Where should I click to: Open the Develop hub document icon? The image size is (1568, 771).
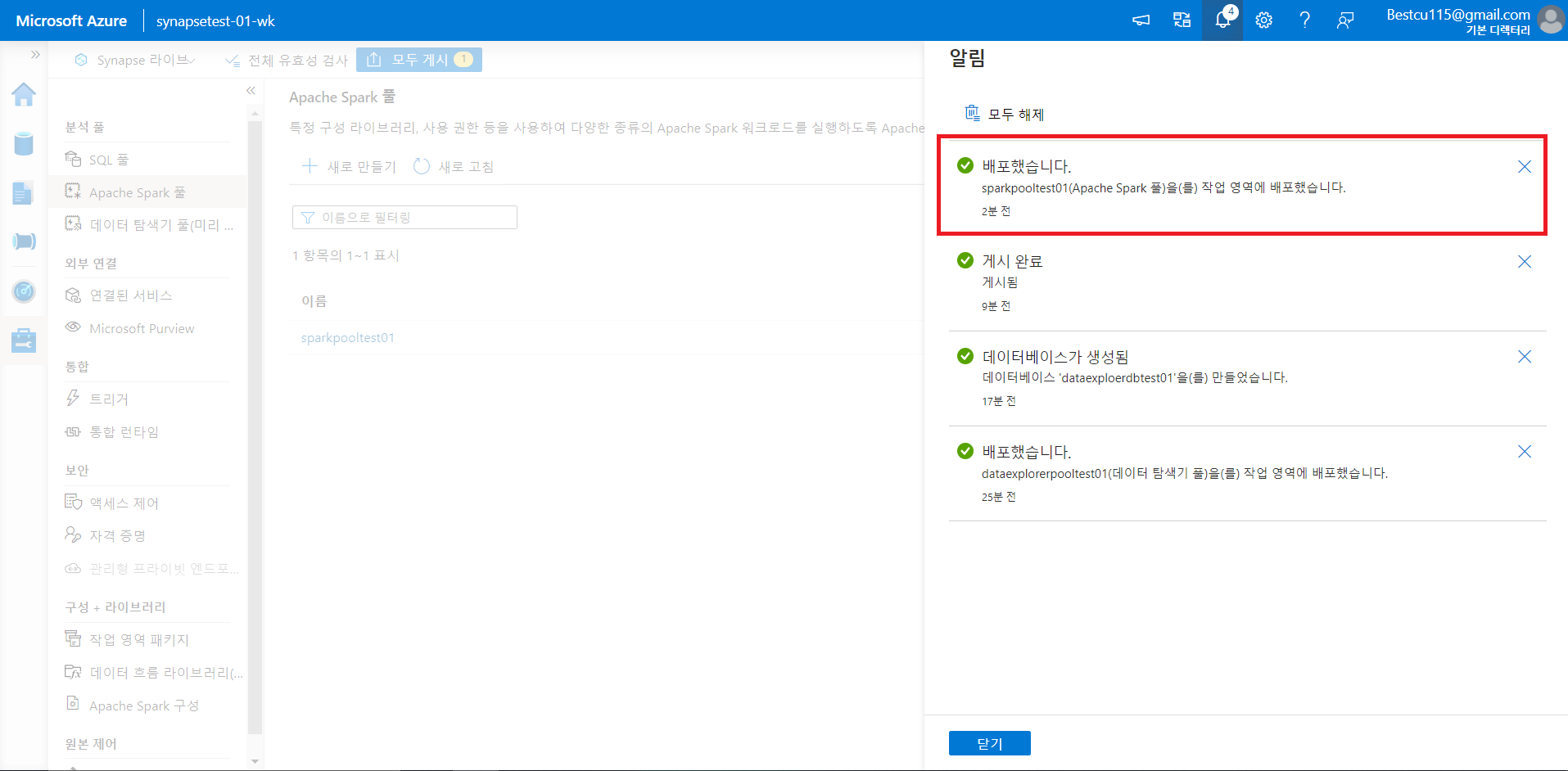(x=24, y=193)
